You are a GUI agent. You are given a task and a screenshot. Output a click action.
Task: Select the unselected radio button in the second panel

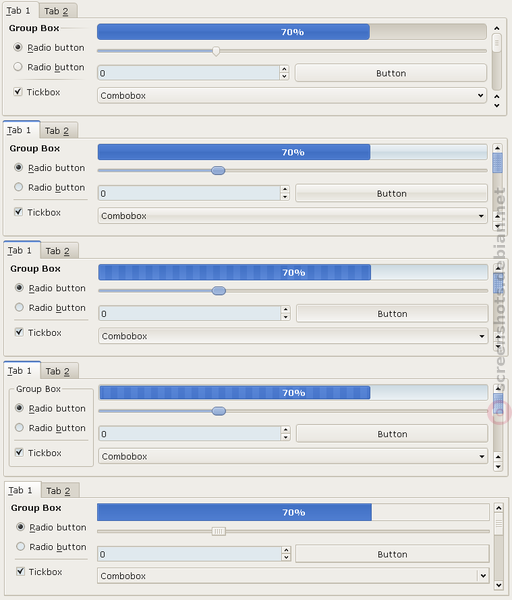(x=18, y=187)
